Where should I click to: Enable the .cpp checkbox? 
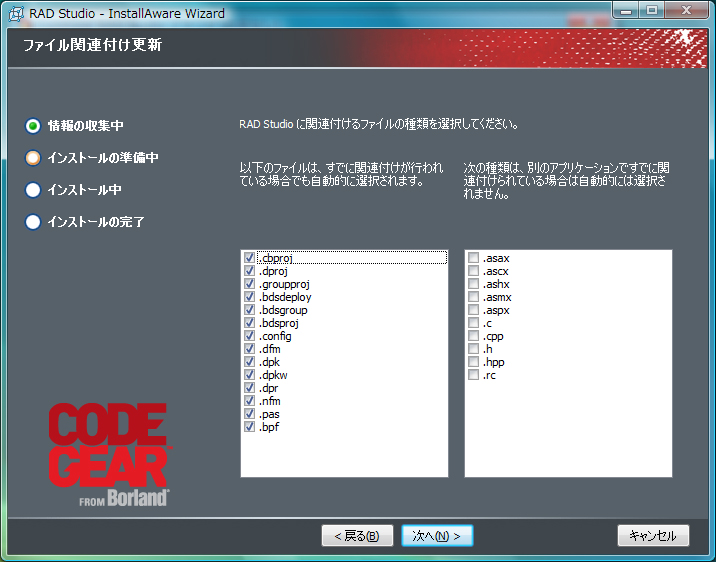coord(474,336)
